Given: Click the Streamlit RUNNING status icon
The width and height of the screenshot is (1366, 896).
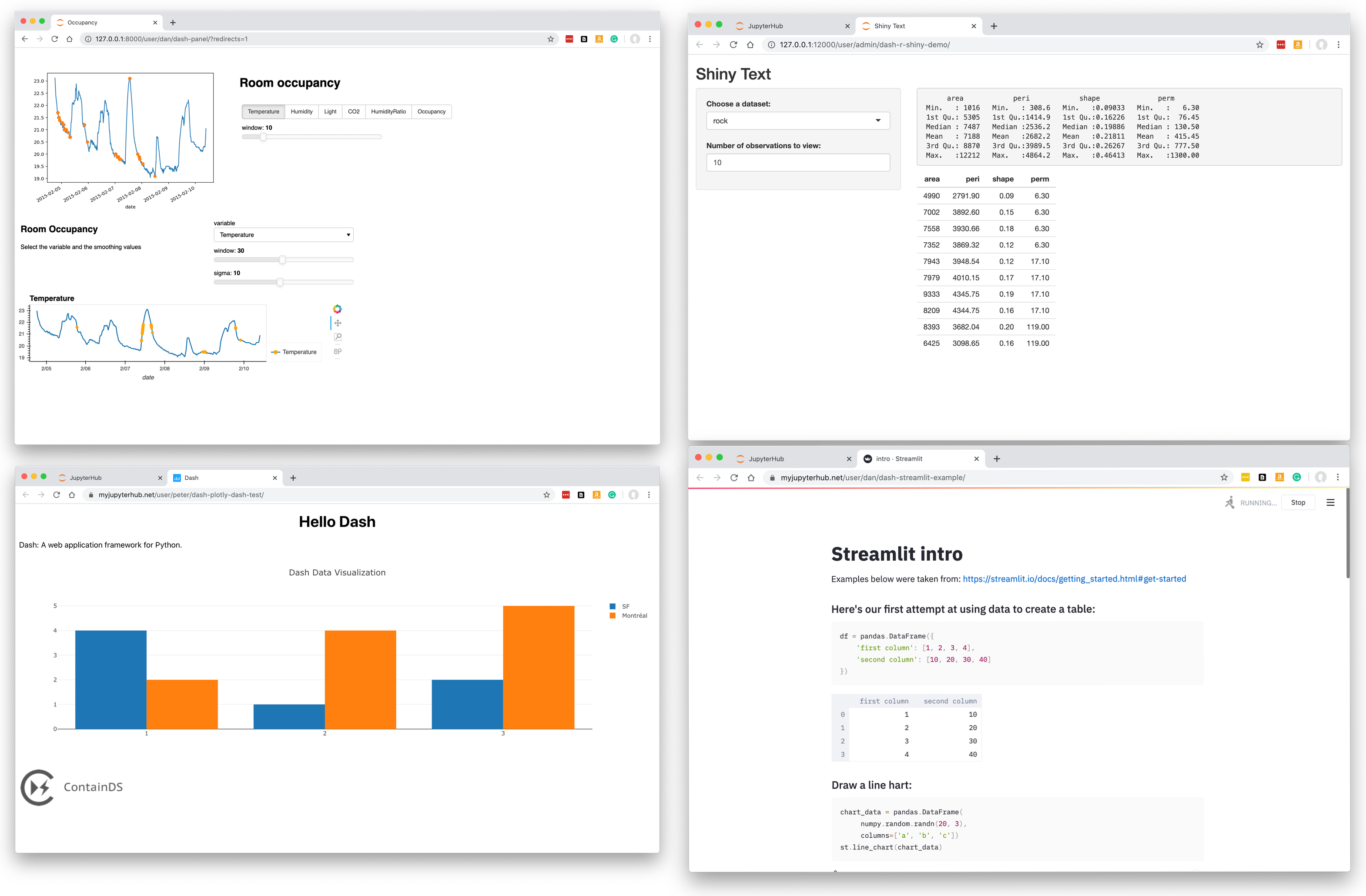Looking at the screenshot, I should point(1229,503).
